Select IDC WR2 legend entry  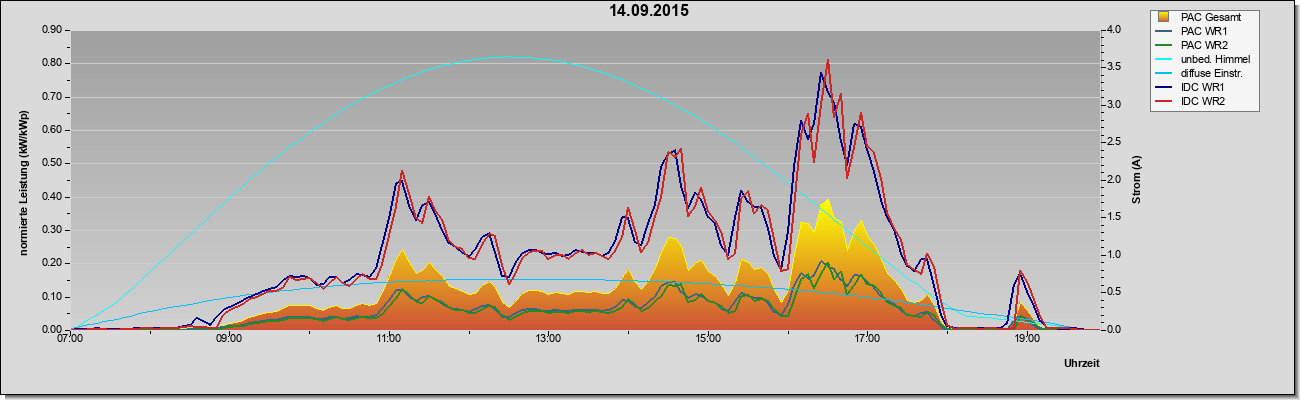pos(1203,101)
